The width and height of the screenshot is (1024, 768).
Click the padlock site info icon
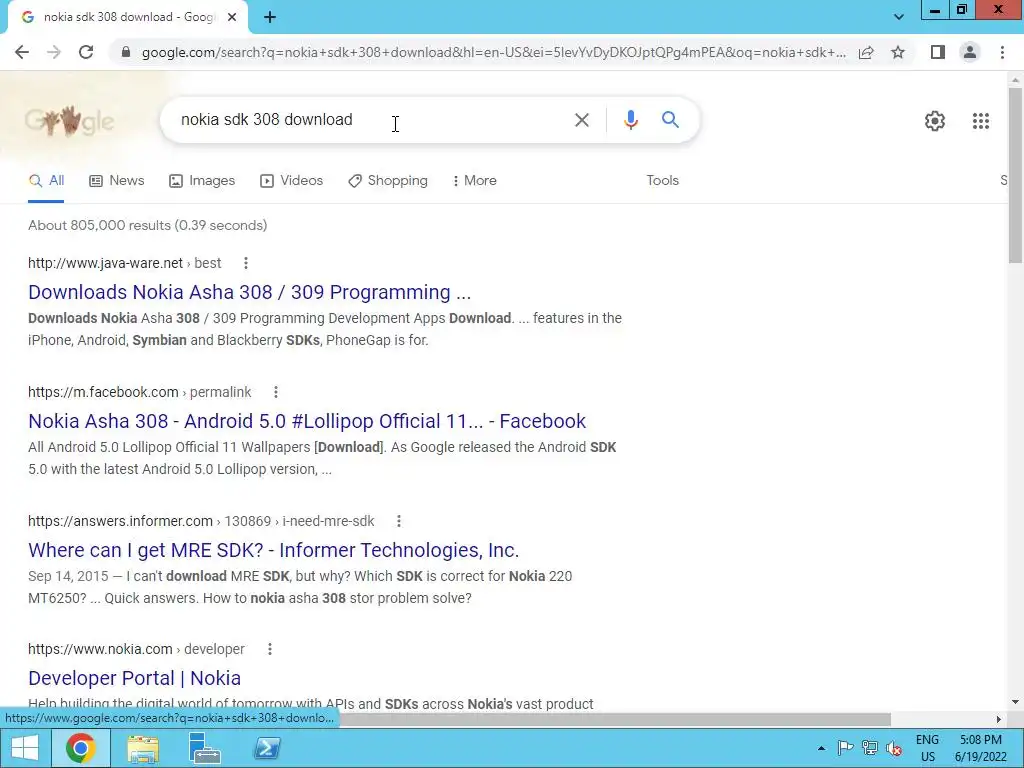(126, 52)
